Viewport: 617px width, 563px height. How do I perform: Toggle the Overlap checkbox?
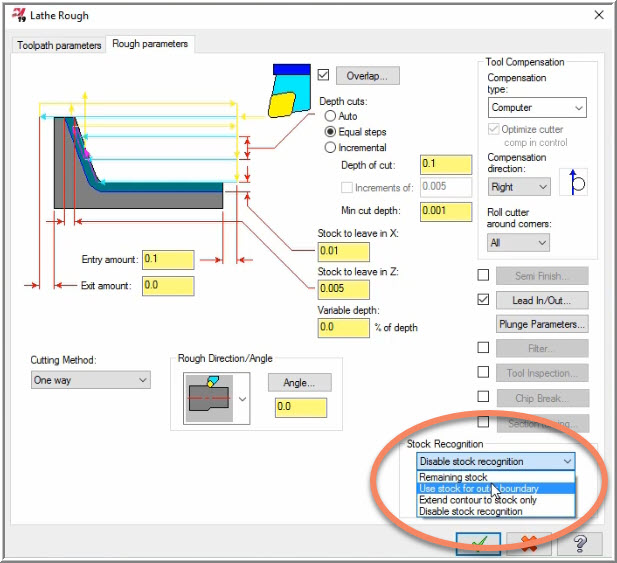pyautogui.click(x=323, y=76)
